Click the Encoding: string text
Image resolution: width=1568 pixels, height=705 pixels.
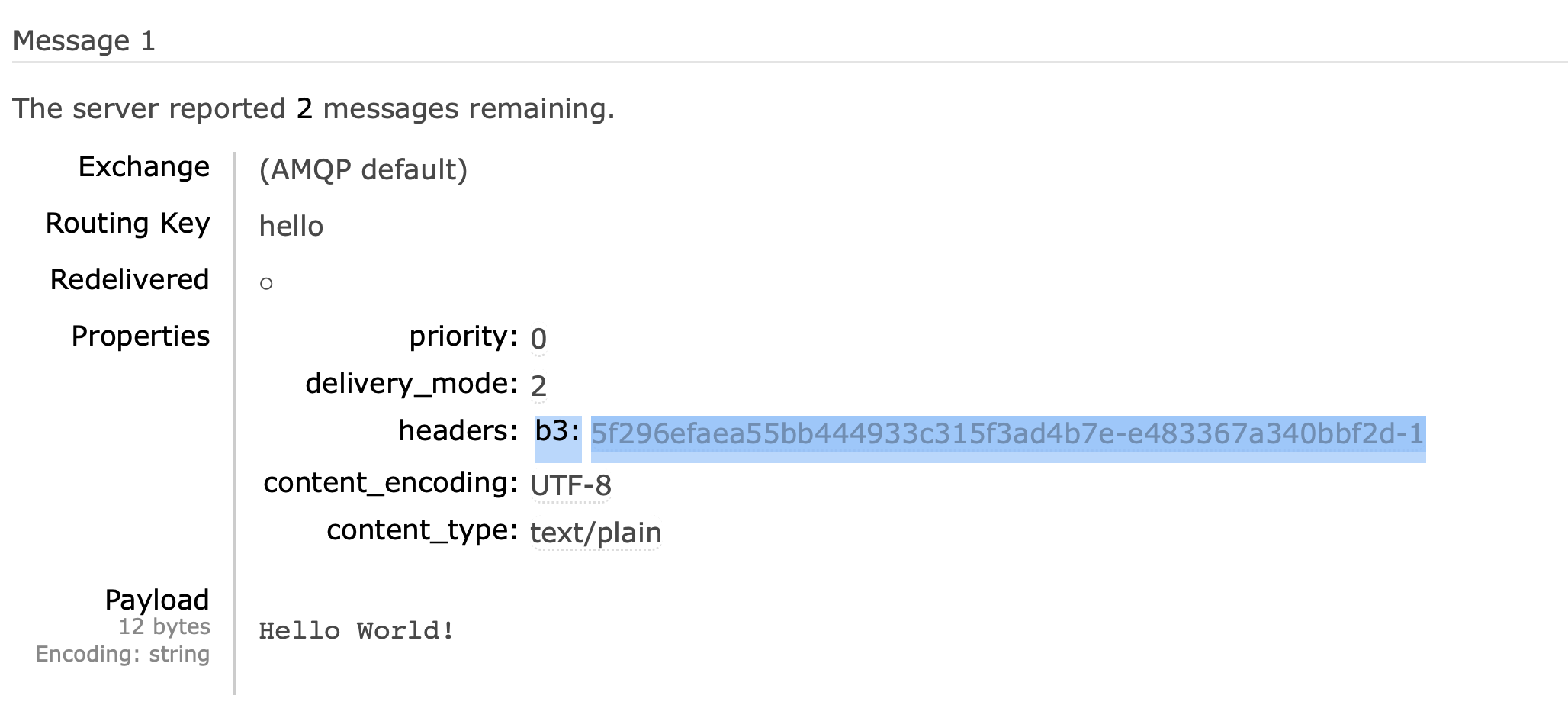tap(123, 654)
